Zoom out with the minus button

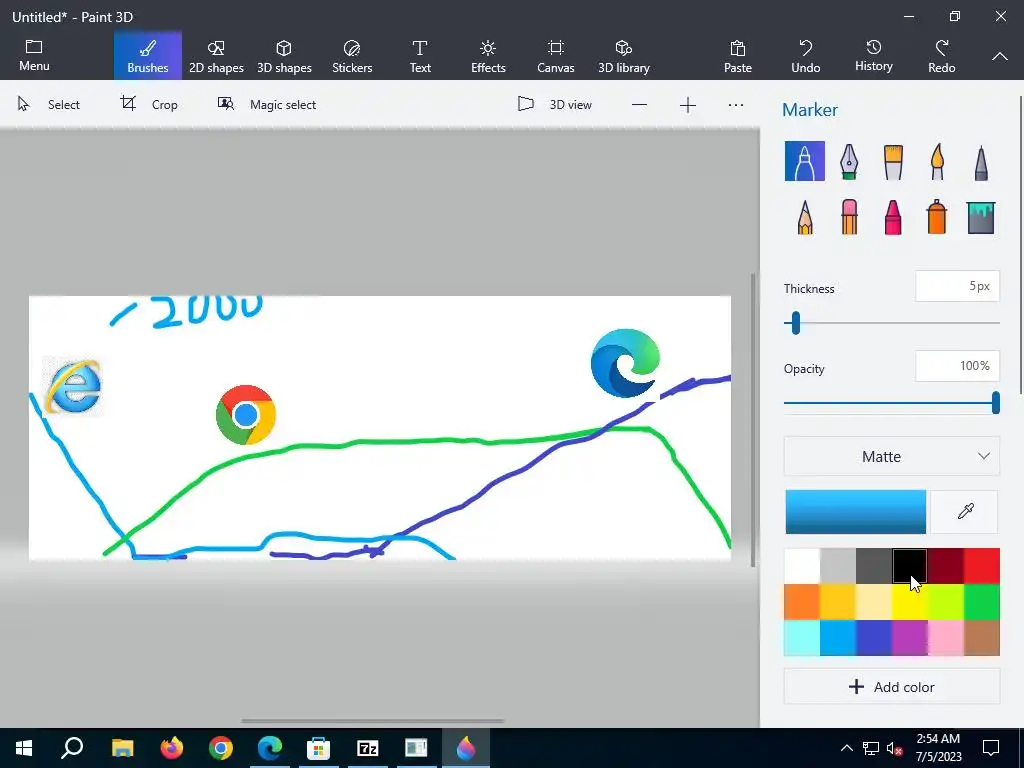[639, 105]
